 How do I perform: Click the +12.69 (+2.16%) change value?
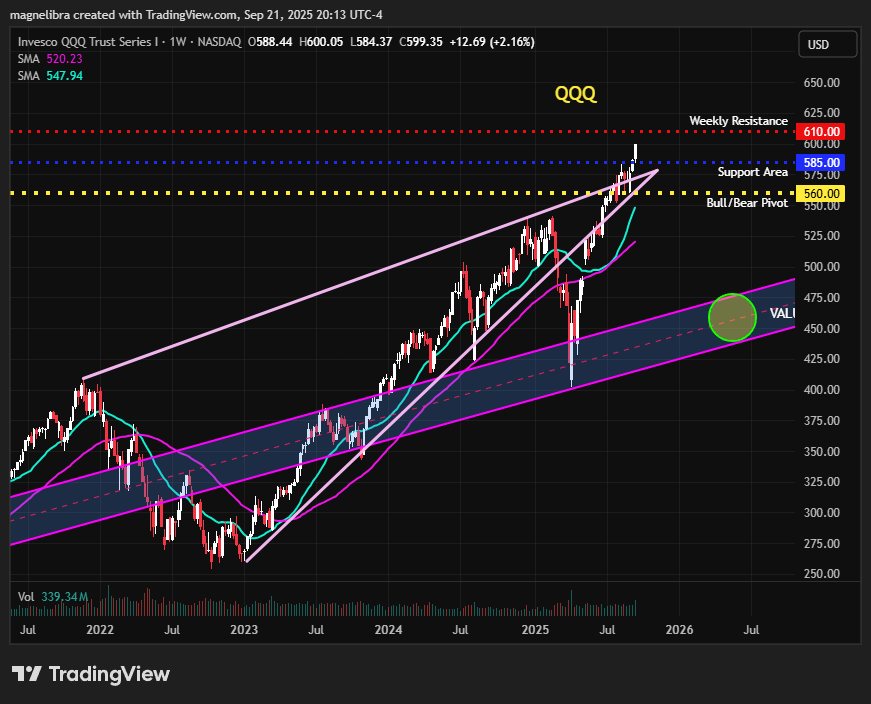pyautogui.click(x=492, y=42)
